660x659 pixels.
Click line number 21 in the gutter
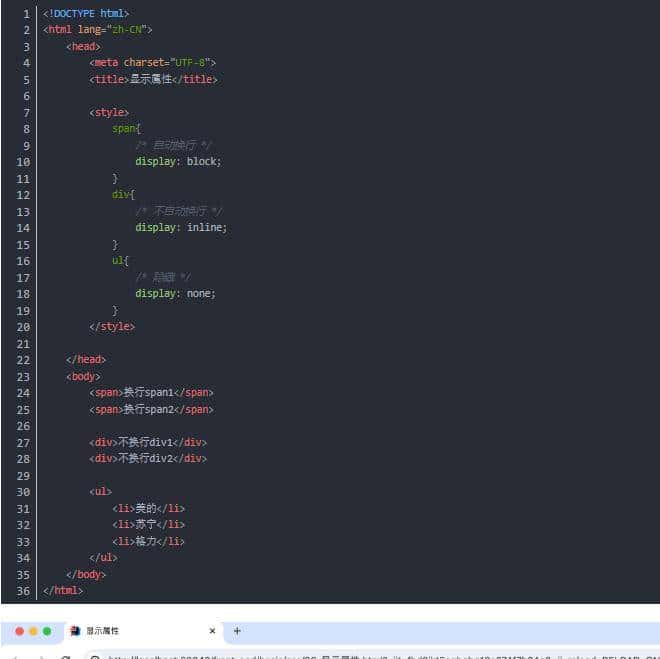tap(23, 344)
